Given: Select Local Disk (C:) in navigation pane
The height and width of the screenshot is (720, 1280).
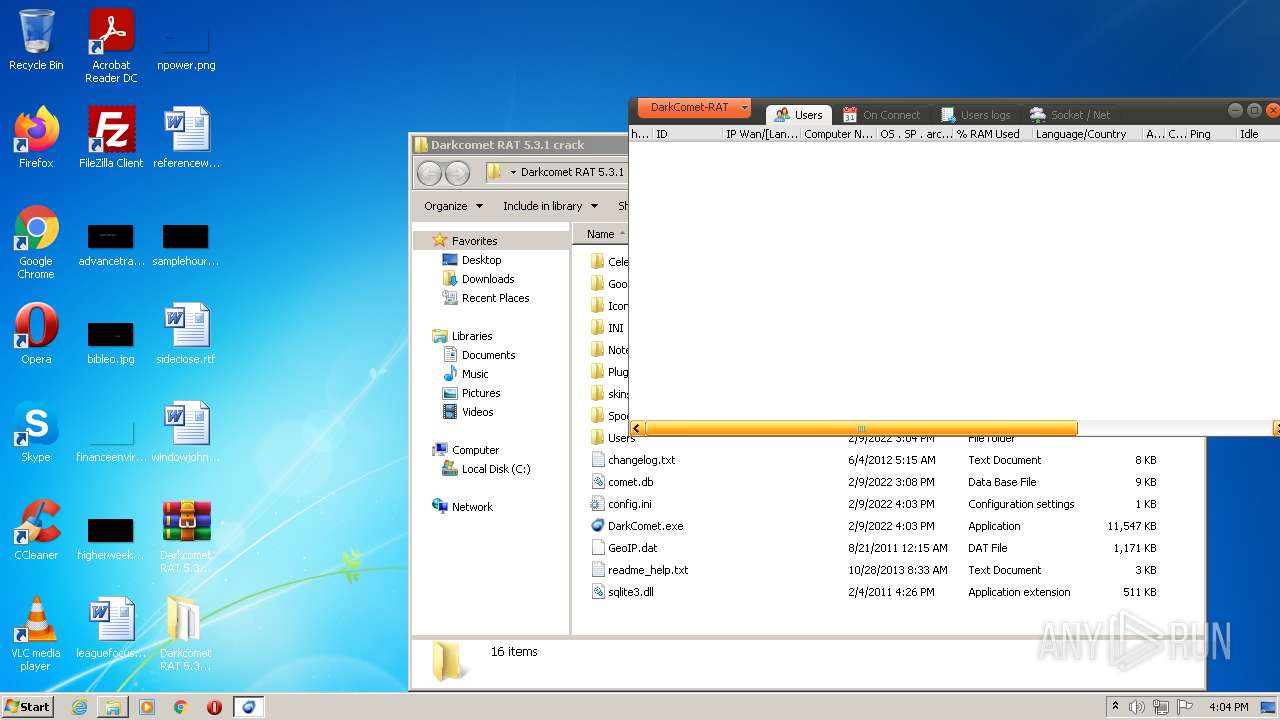Looking at the screenshot, I should point(486,469).
